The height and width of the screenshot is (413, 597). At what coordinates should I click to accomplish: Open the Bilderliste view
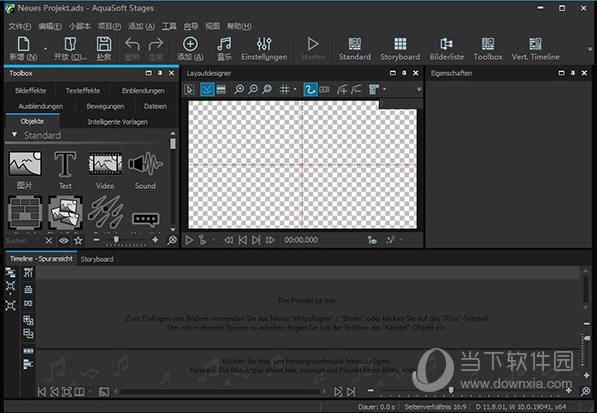coord(447,49)
